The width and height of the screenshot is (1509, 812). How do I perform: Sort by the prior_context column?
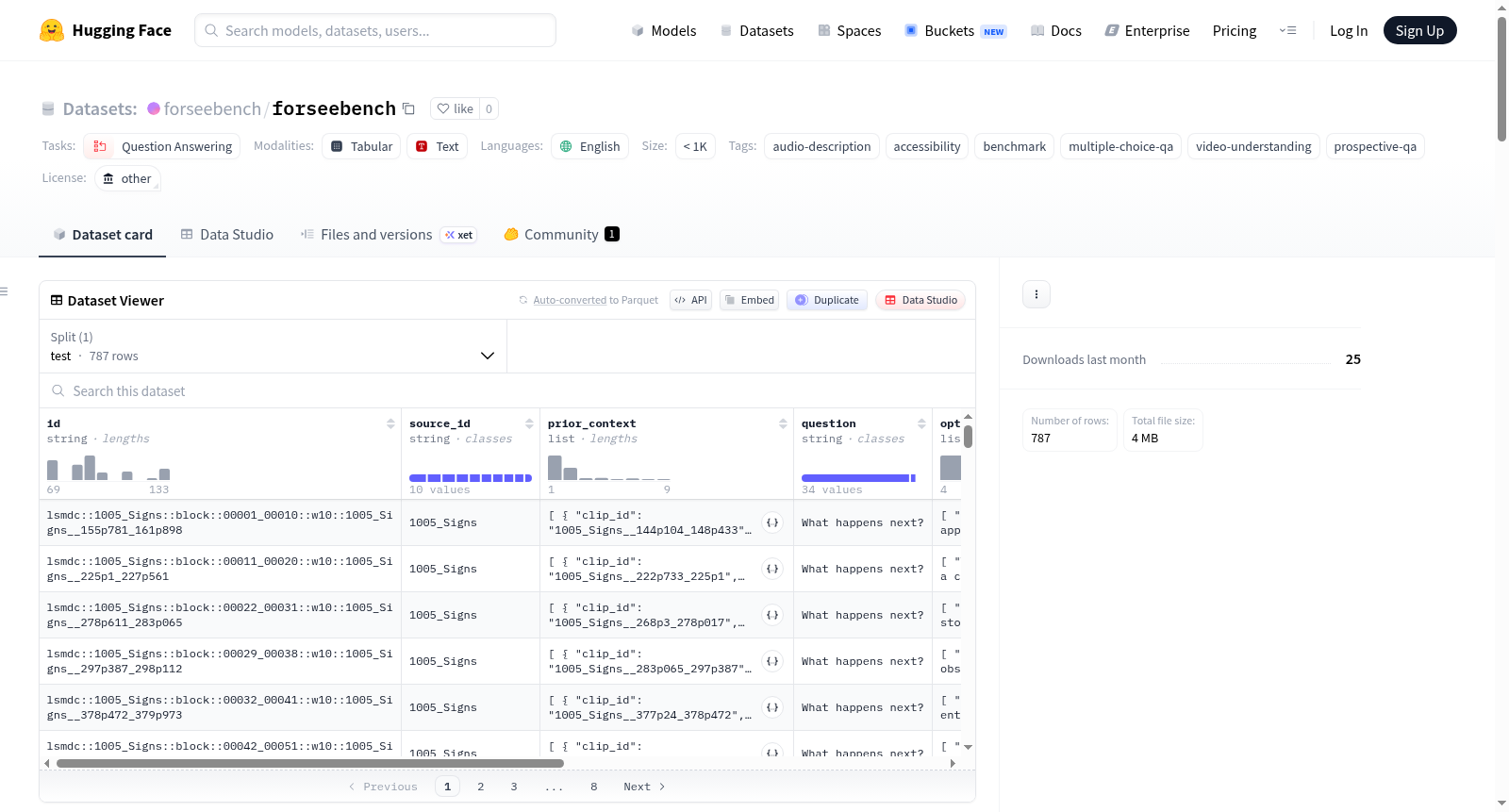click(x=783, y=423)
